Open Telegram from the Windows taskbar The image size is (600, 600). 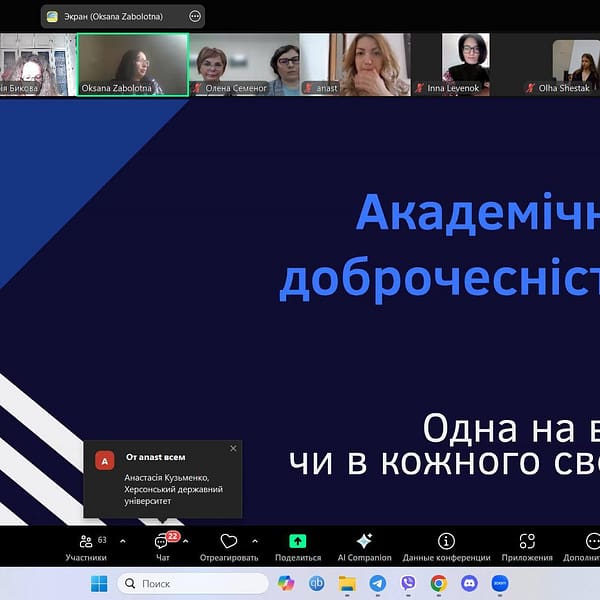click(377, 583)
